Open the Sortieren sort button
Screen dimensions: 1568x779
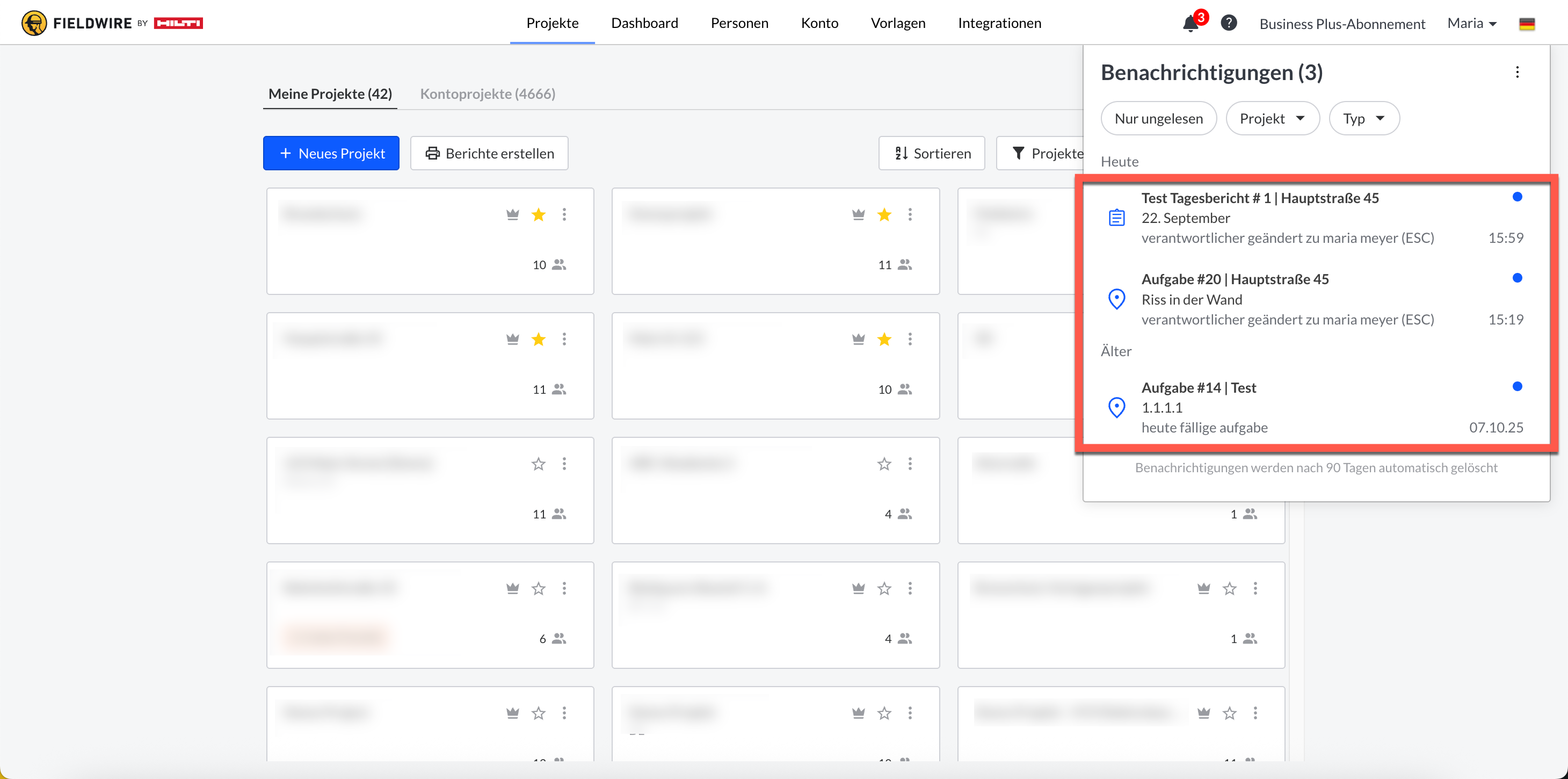click(x=931, y=154)
